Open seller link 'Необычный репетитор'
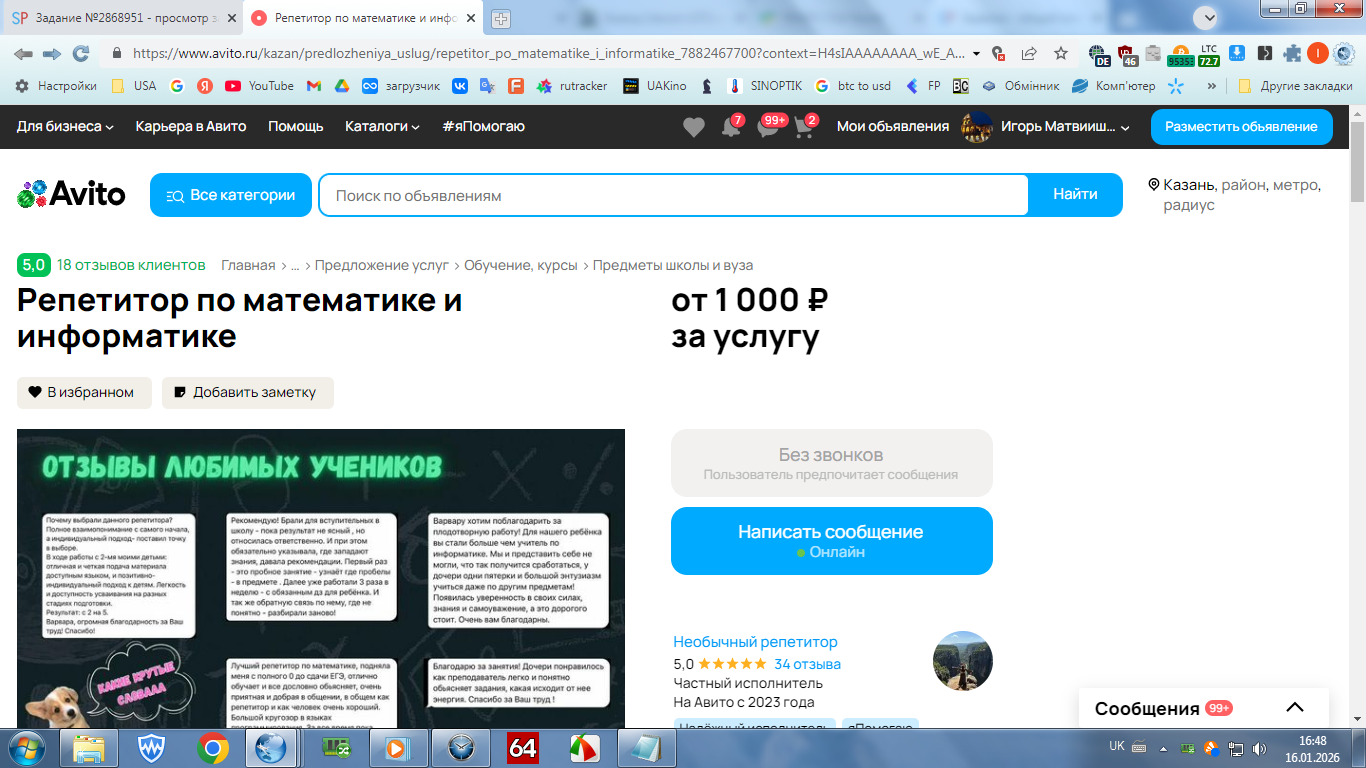 coord(756,642)
